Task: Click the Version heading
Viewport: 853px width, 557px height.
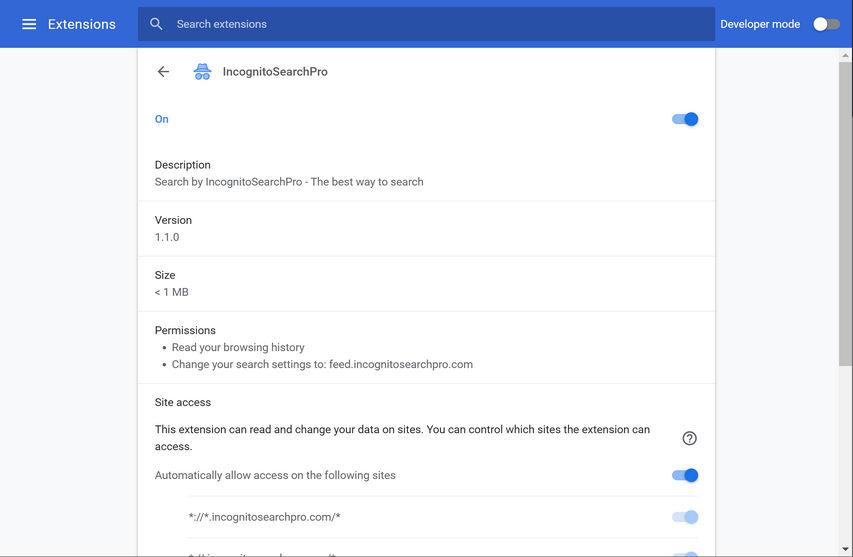Action: coord(173,220)
